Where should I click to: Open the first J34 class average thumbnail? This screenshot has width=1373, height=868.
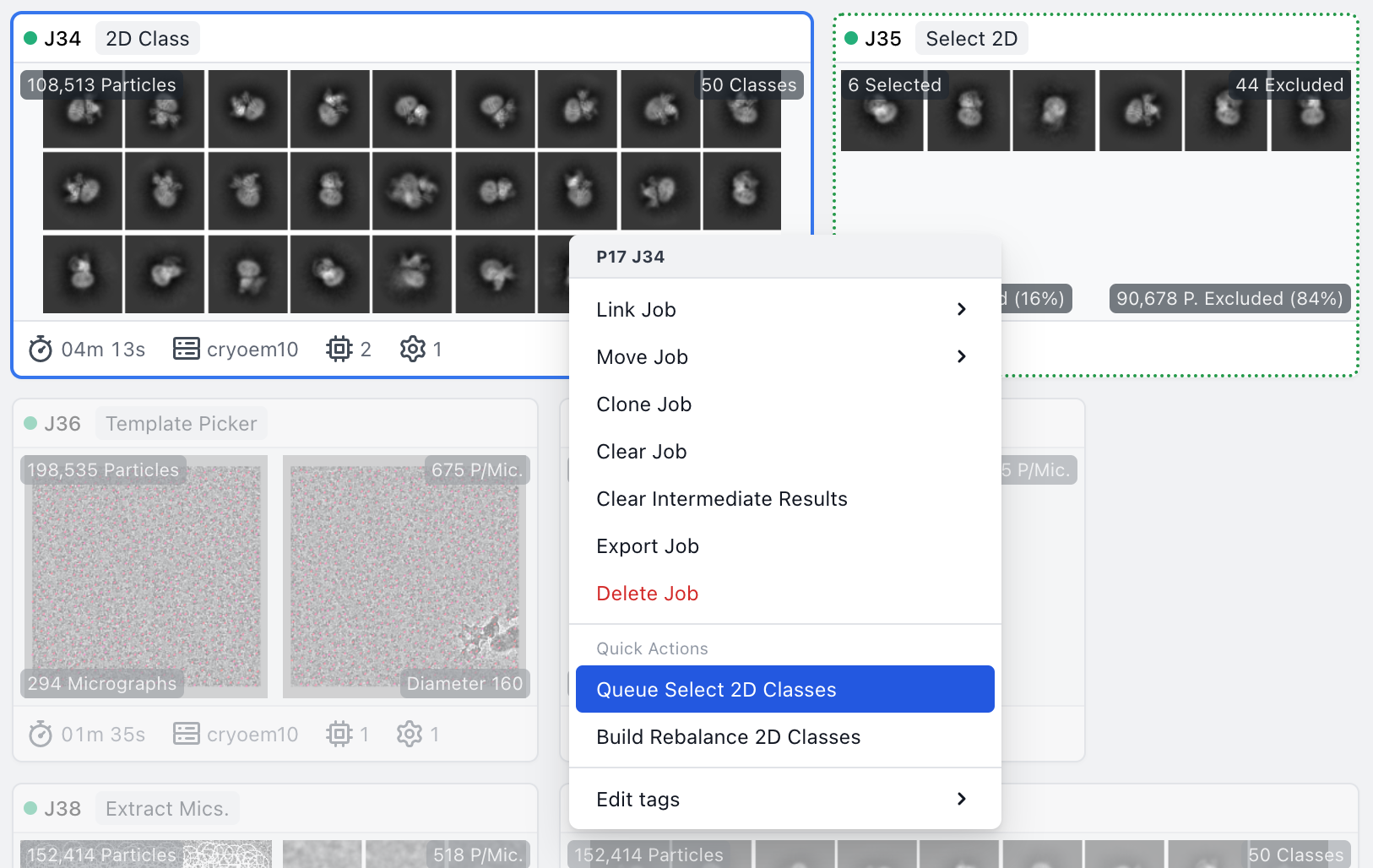click(x=83, y=111)
